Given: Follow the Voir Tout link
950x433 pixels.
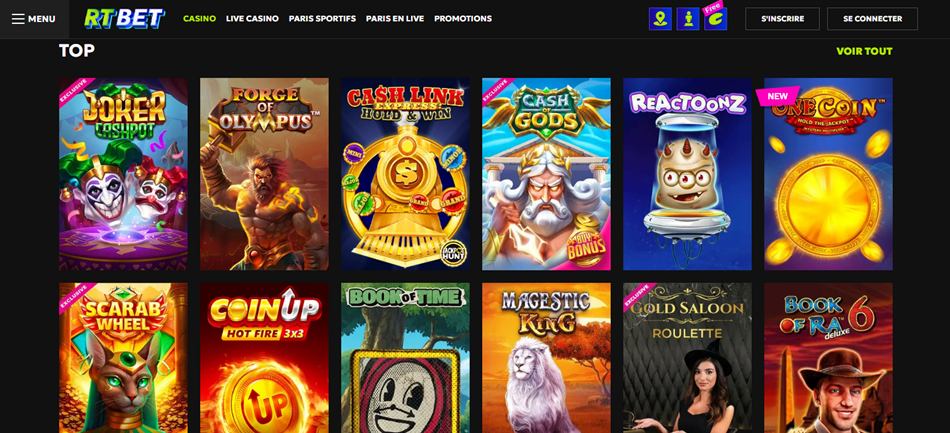Looking at the screenshot, I should [864, 51].
